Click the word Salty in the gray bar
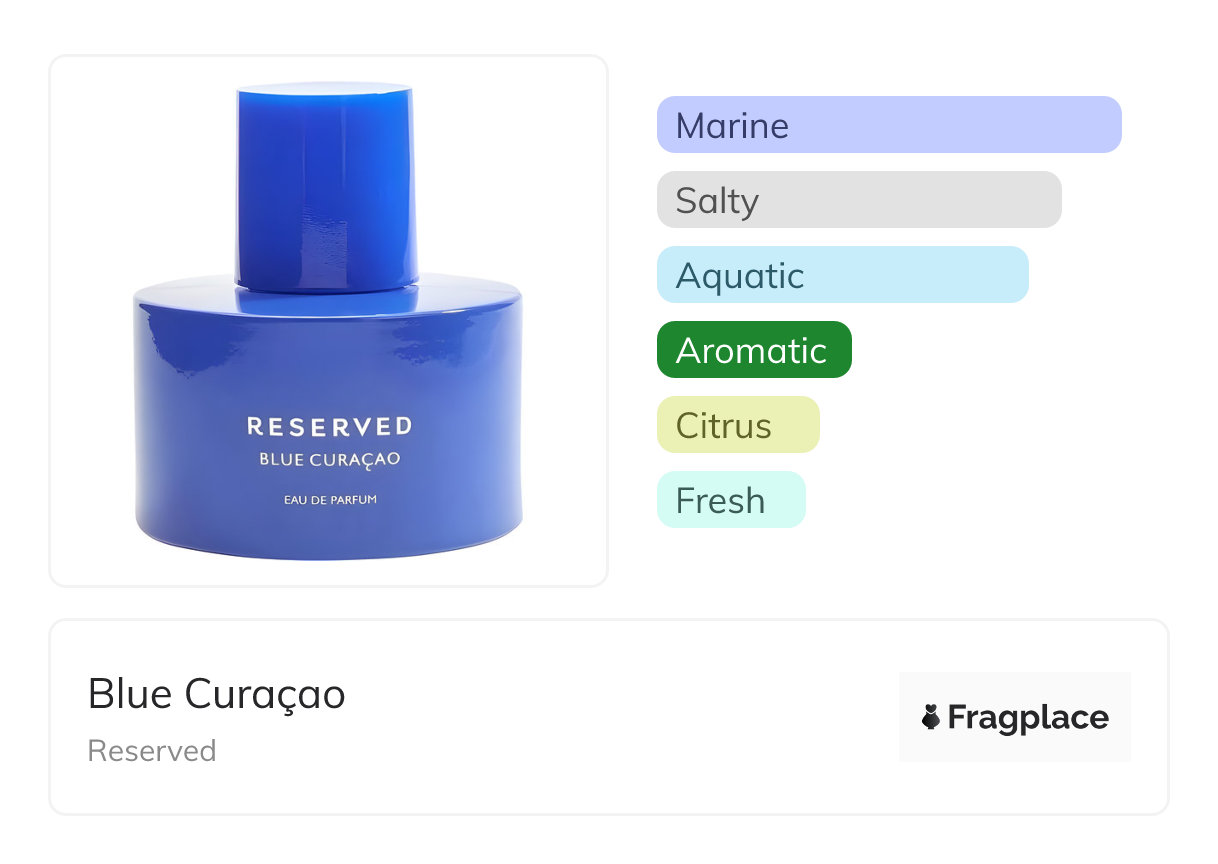Screen dimensions: 1218x864 tap(717, 201)
